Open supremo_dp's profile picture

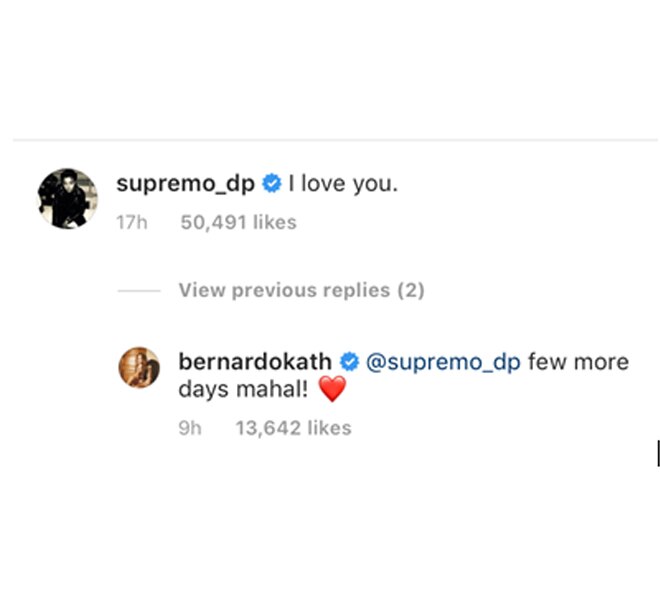pyautogui.click(x=68, y=198)
